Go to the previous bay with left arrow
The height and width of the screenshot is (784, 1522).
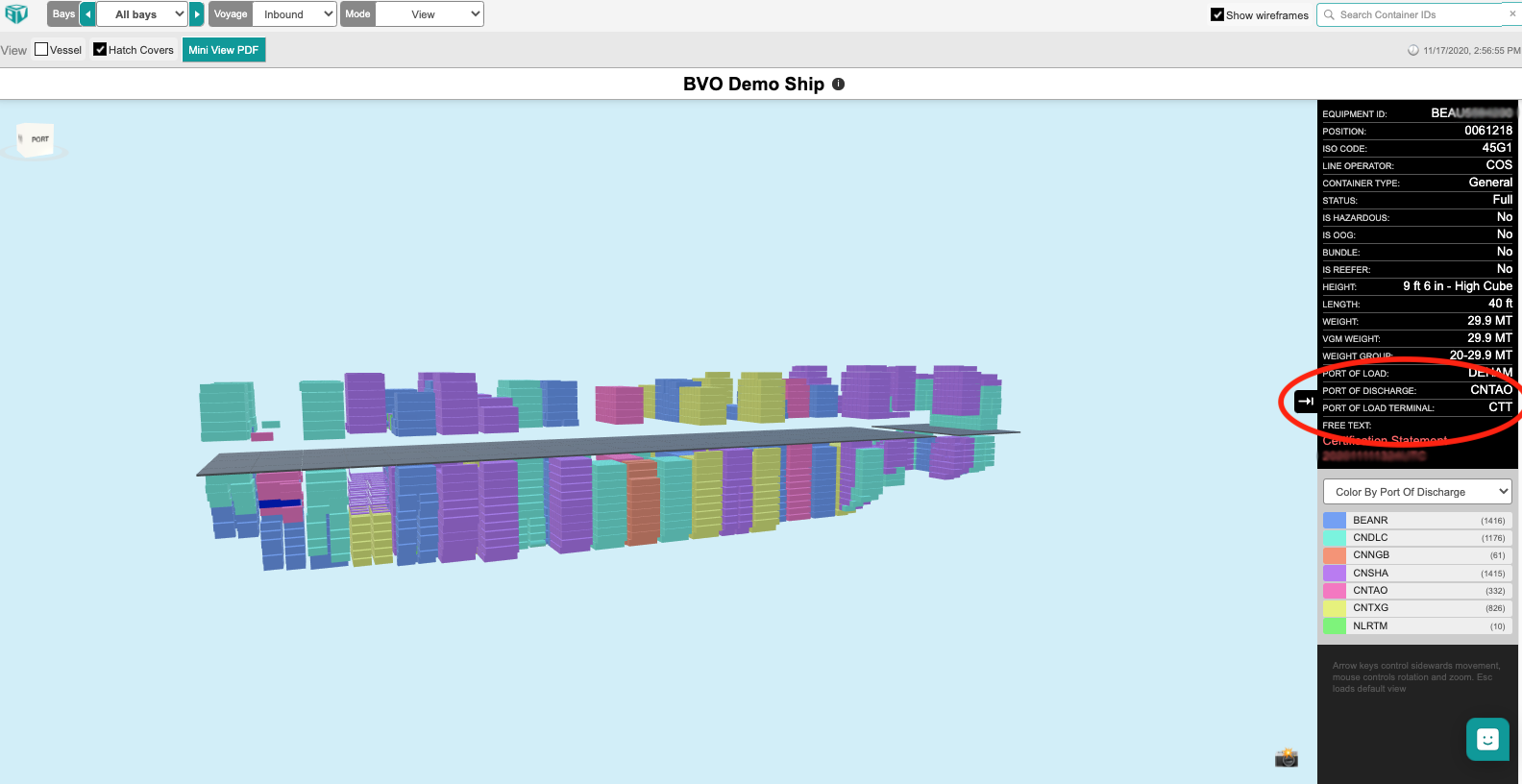click(x=87, y=14)
